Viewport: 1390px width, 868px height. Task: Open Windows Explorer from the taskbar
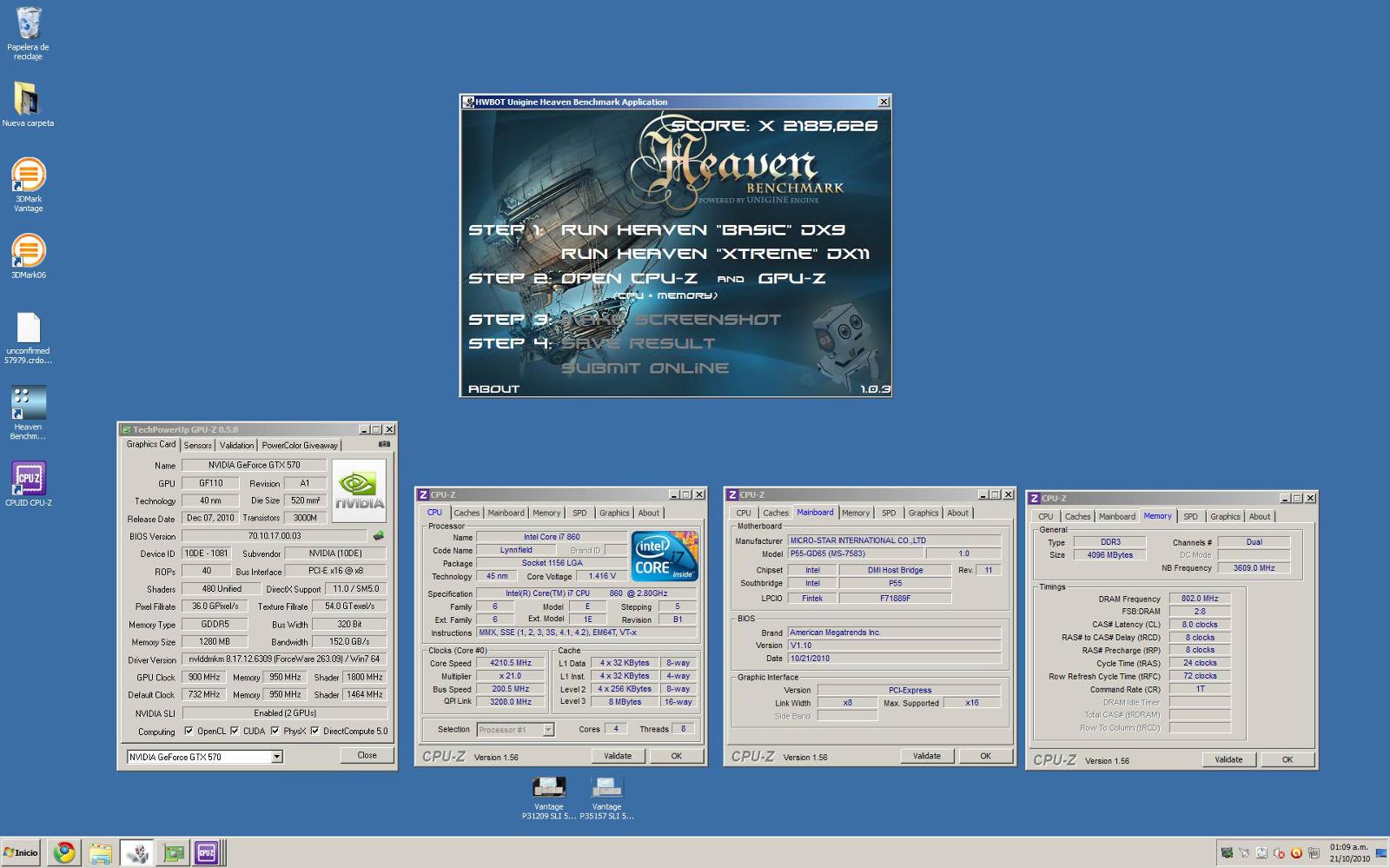pyautogui.click(x=100, y=853)
